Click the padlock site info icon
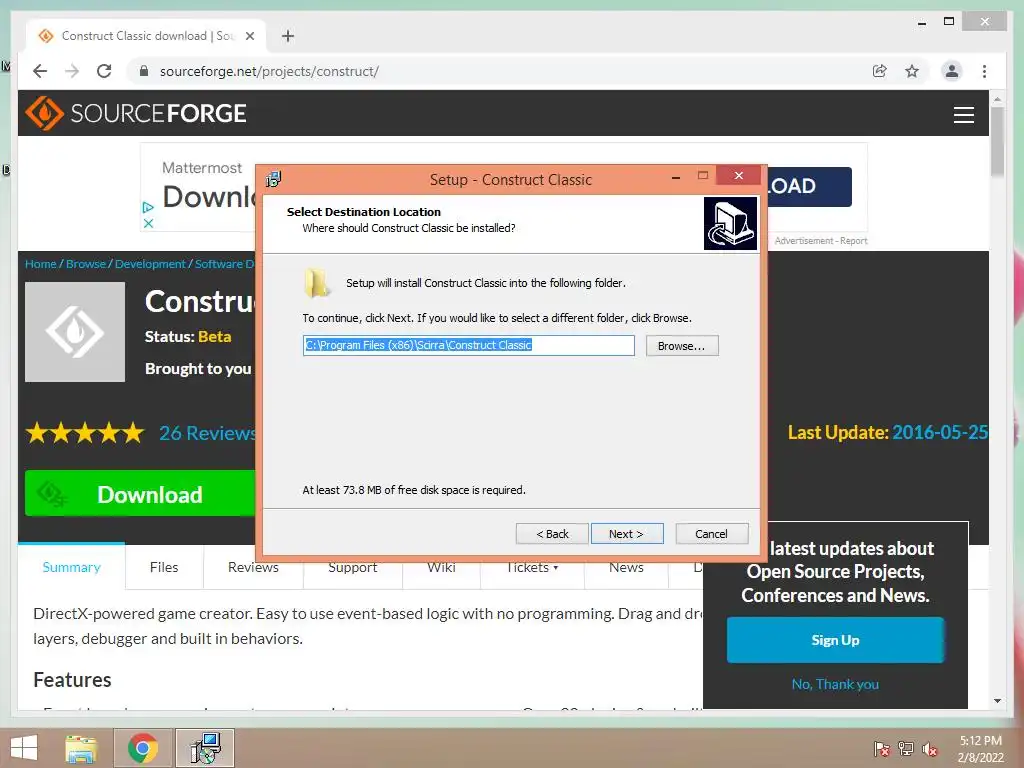1024x768 pixels. [144, 71]
